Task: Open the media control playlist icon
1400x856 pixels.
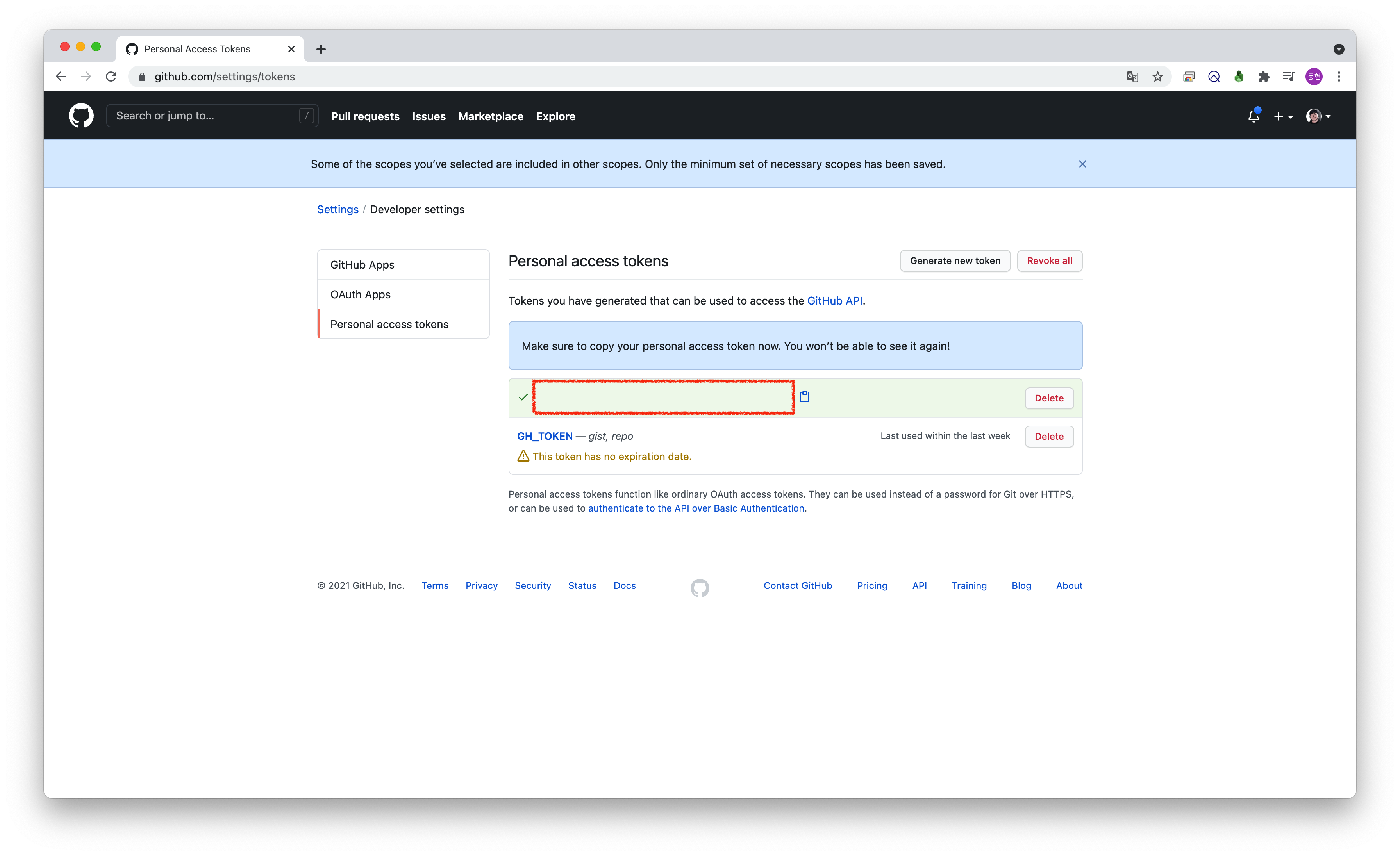Action: tap(1289, 77)
